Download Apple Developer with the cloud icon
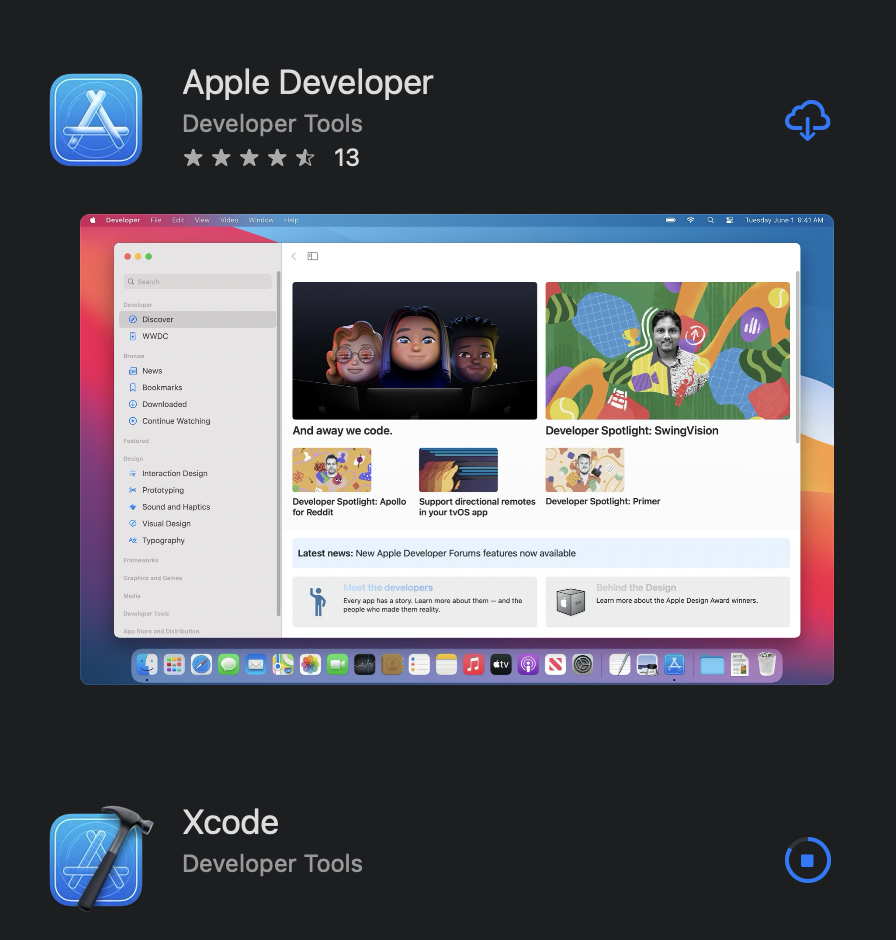The image size is (896, 940). pos(807,121)
